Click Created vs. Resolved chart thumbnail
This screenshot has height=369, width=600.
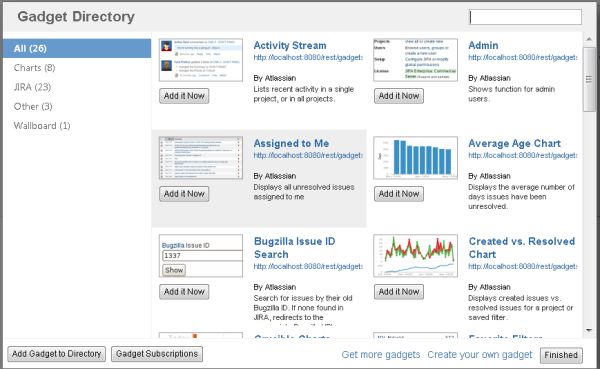point(416,256)
